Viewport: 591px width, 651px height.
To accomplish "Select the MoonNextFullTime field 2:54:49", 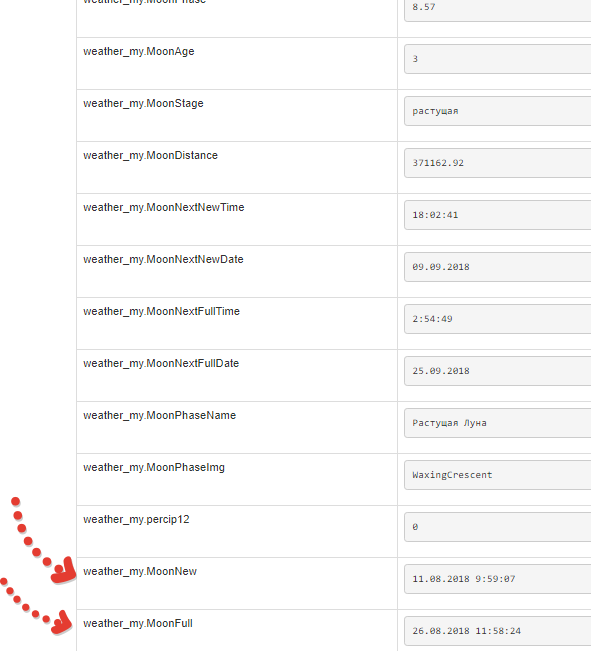I will click(x=498, y=319).
